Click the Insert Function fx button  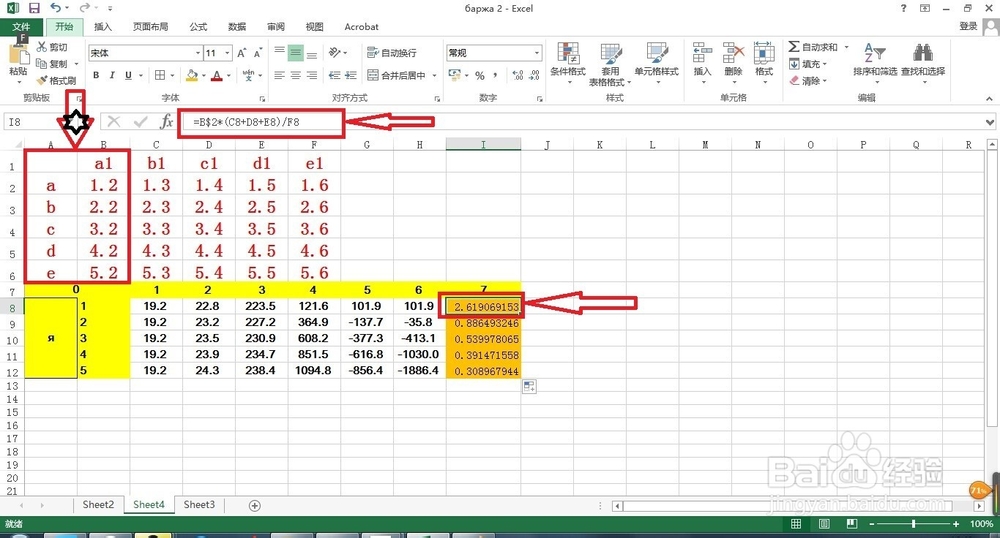pos(166,121)
